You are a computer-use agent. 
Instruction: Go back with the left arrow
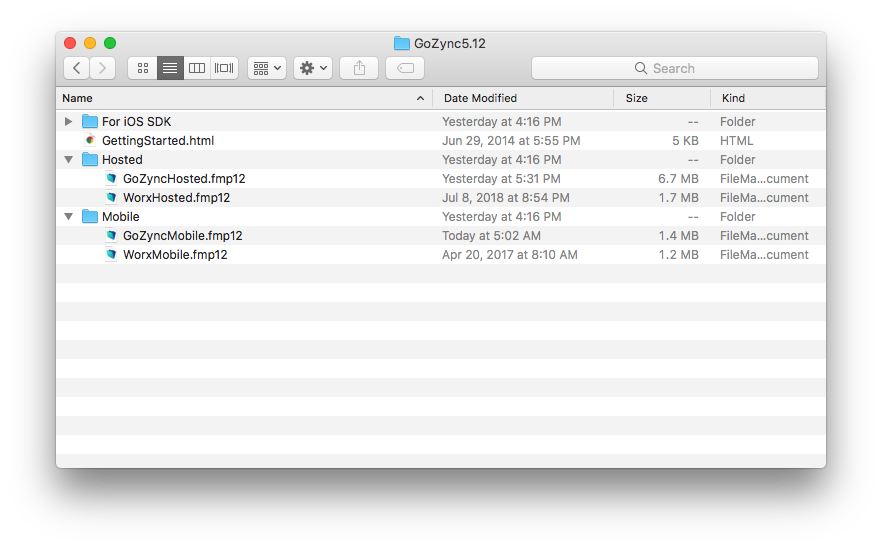76,68
